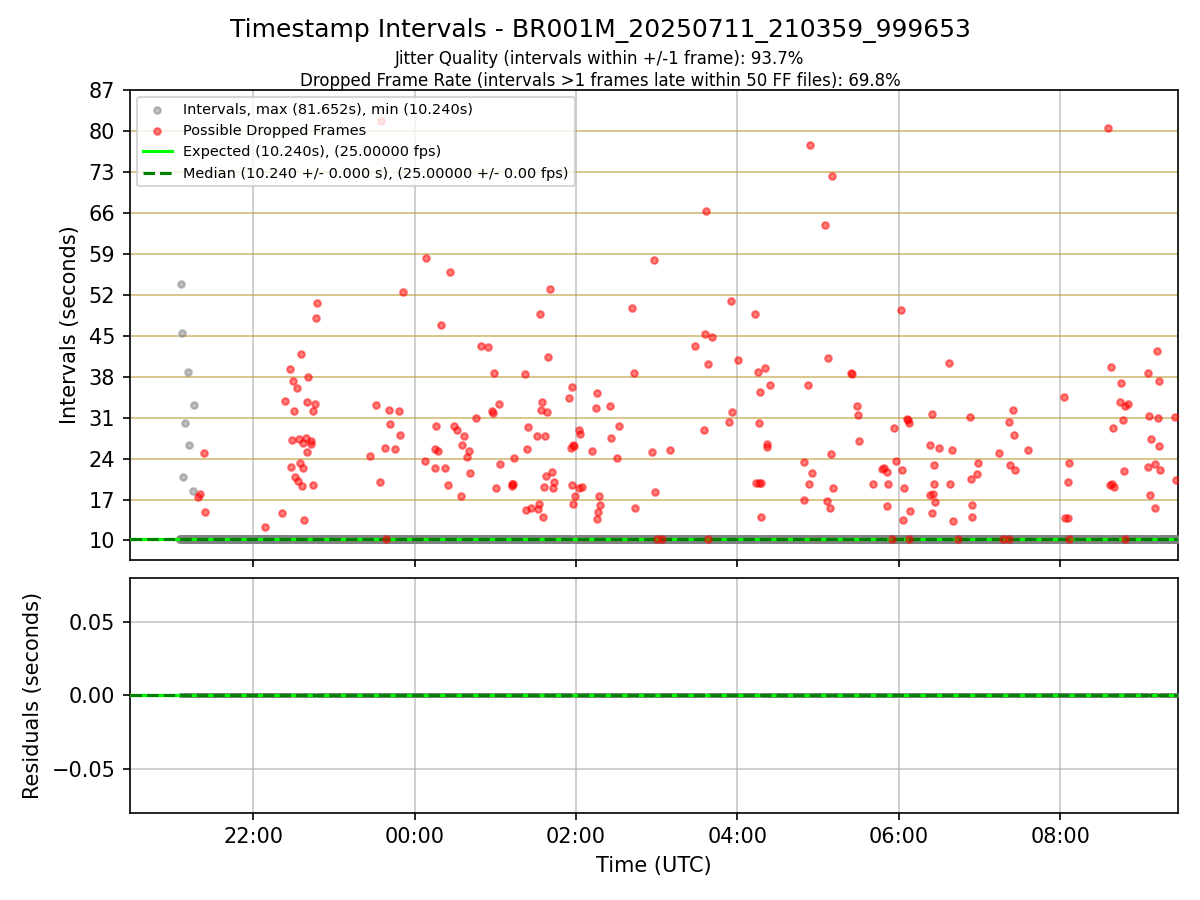Click the y-axis tick label '17'
The image size is (1200, 900).
click(x=102, y=500)
